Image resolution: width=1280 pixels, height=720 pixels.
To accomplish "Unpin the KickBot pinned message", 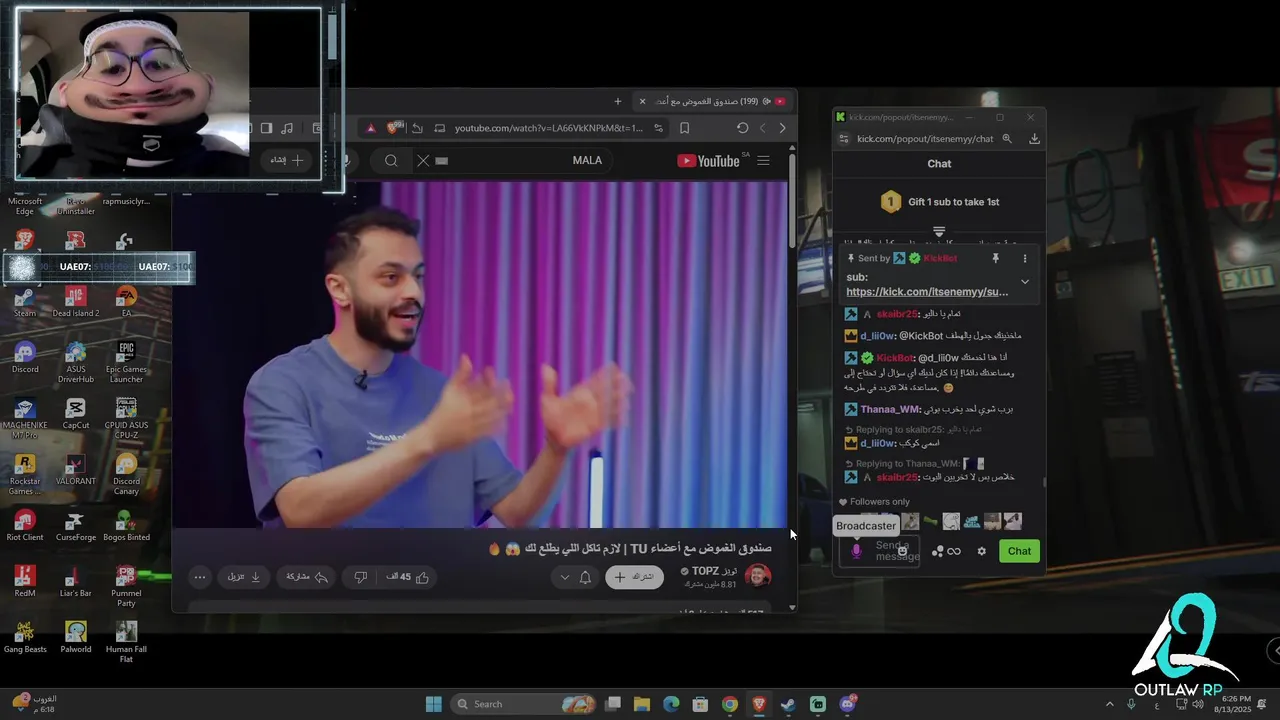I will pyautogui.click(x=995, y=258).
